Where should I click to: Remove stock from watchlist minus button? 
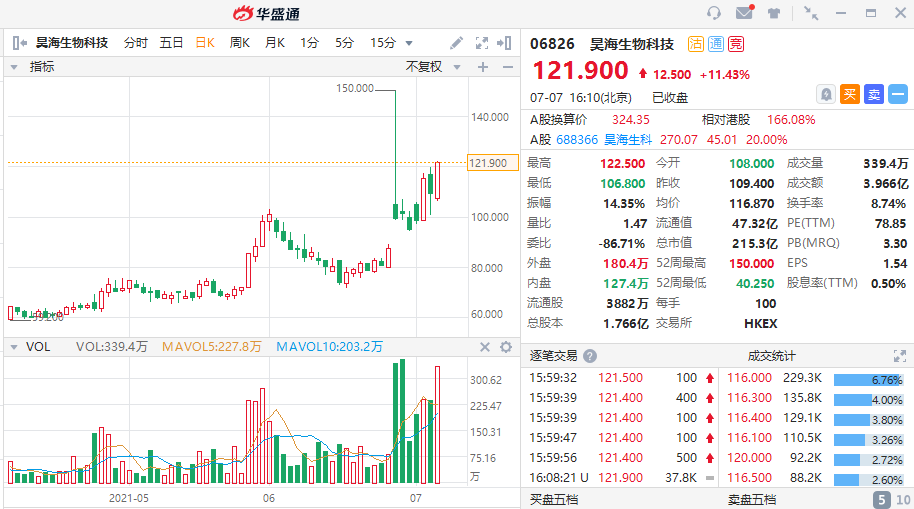coord(898,94)
